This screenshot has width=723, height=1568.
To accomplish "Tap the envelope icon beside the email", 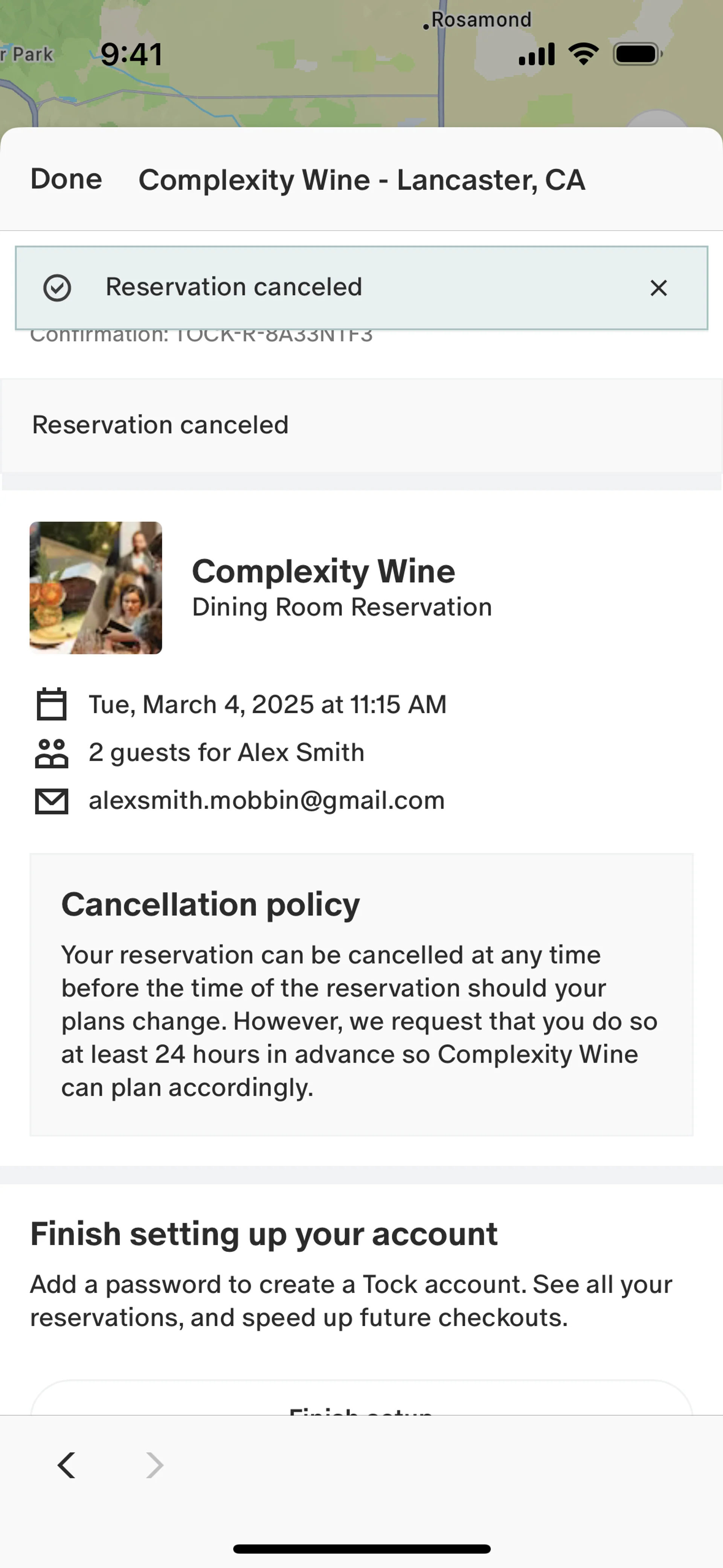I will coord(52,801).
